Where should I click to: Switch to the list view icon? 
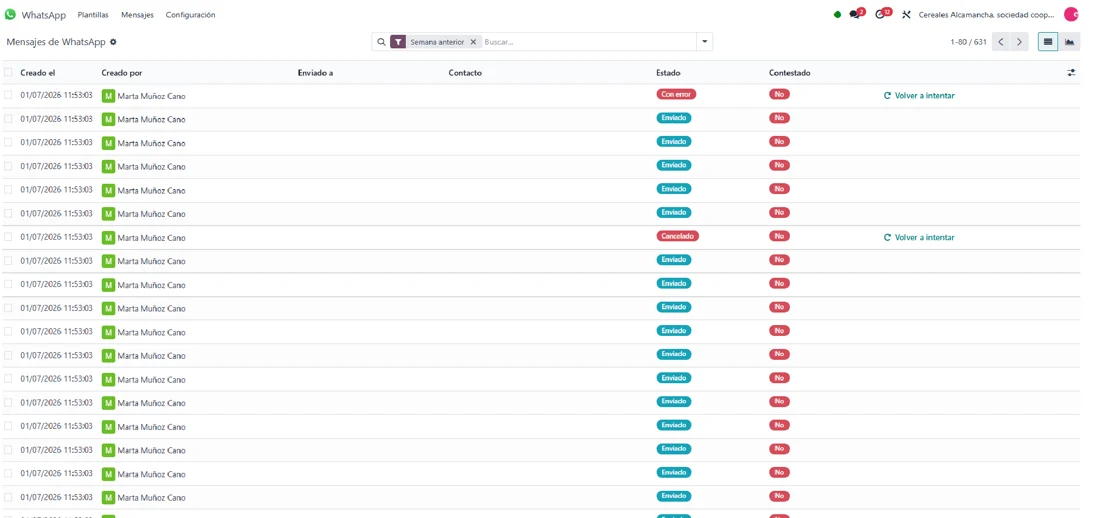1048,42
